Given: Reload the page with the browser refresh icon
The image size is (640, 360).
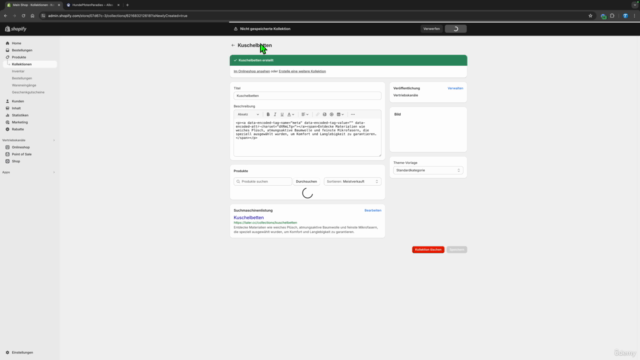Looking at the screenshot, I should [23, 16].
